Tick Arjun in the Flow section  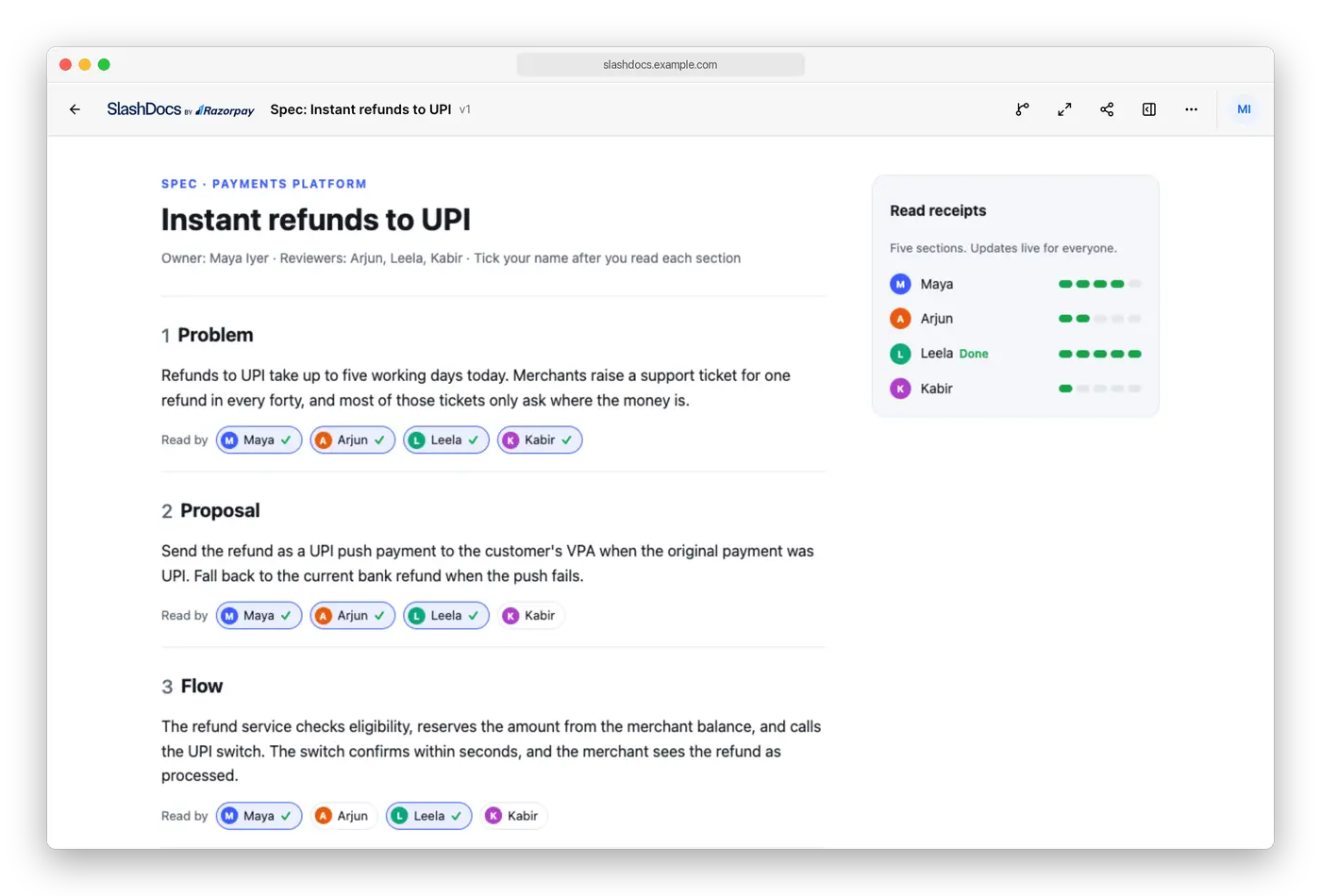(343, 816)
